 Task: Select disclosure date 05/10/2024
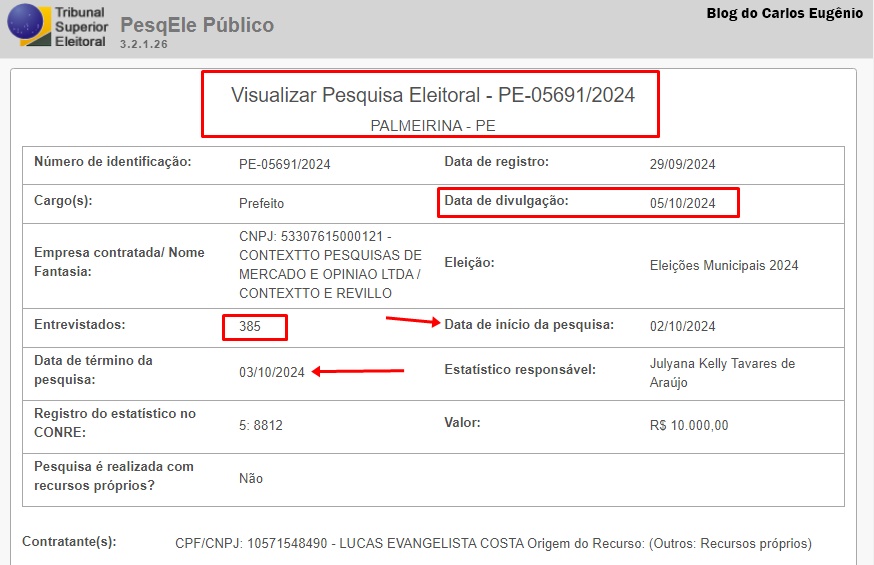pyautogui.click(x=682, y=203)
